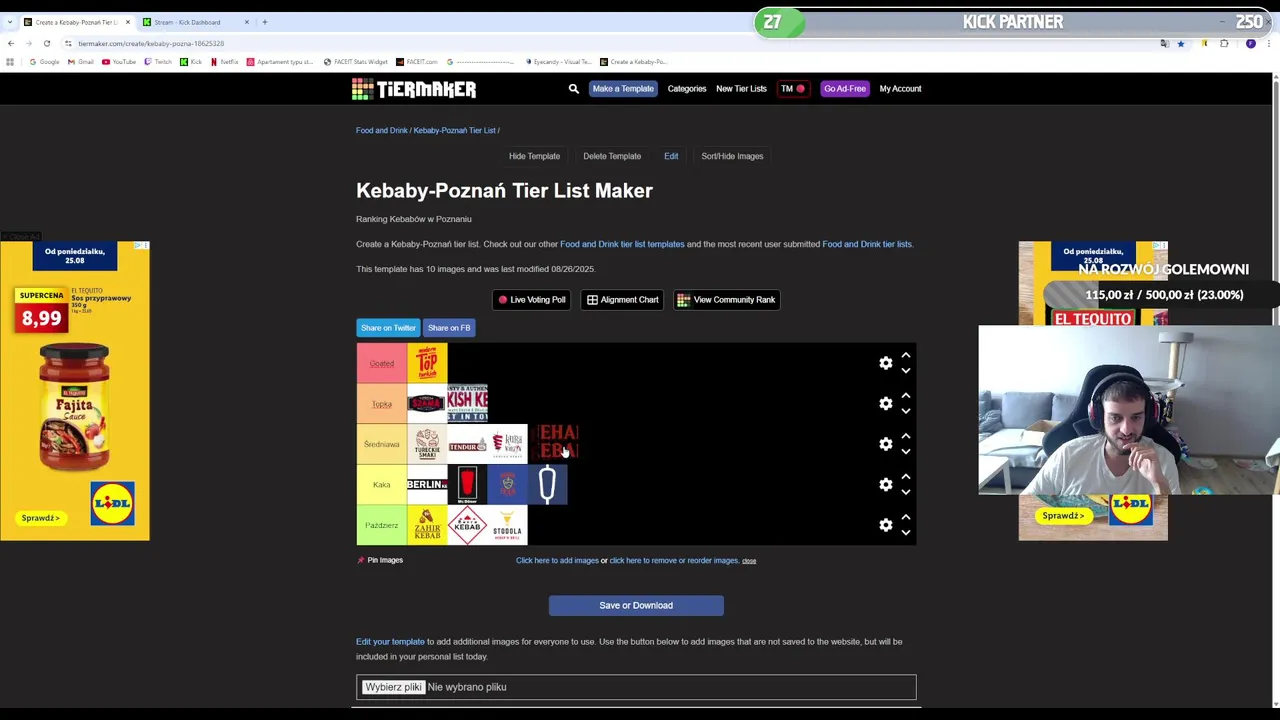Open New Tier Lists menu item
The height and width of the screenshot is (720, 1280).
[x=741, y=89]
